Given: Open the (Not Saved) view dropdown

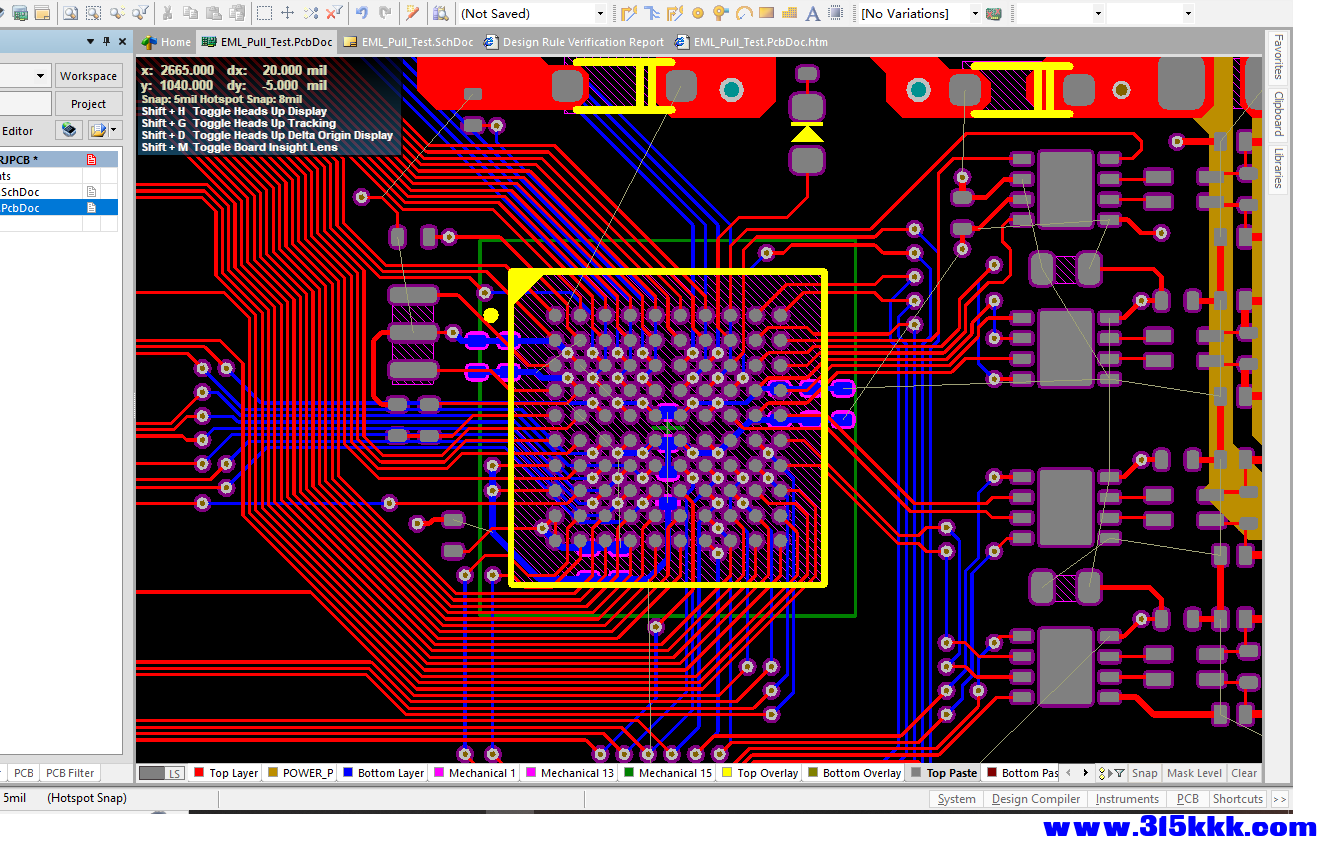Looking at the screenshot, I should point(600,14).
